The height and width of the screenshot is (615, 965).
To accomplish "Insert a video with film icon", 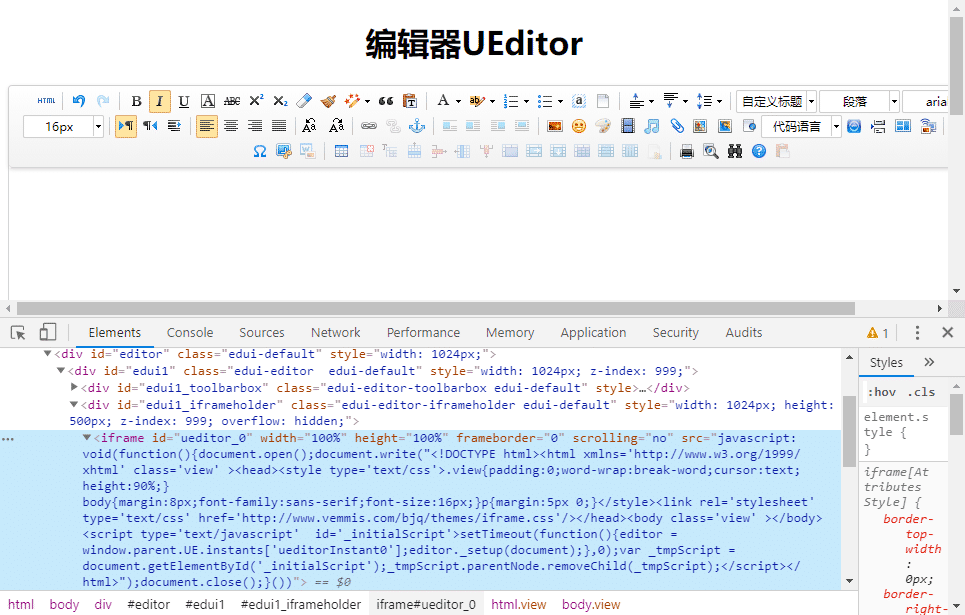I will 628,126.
